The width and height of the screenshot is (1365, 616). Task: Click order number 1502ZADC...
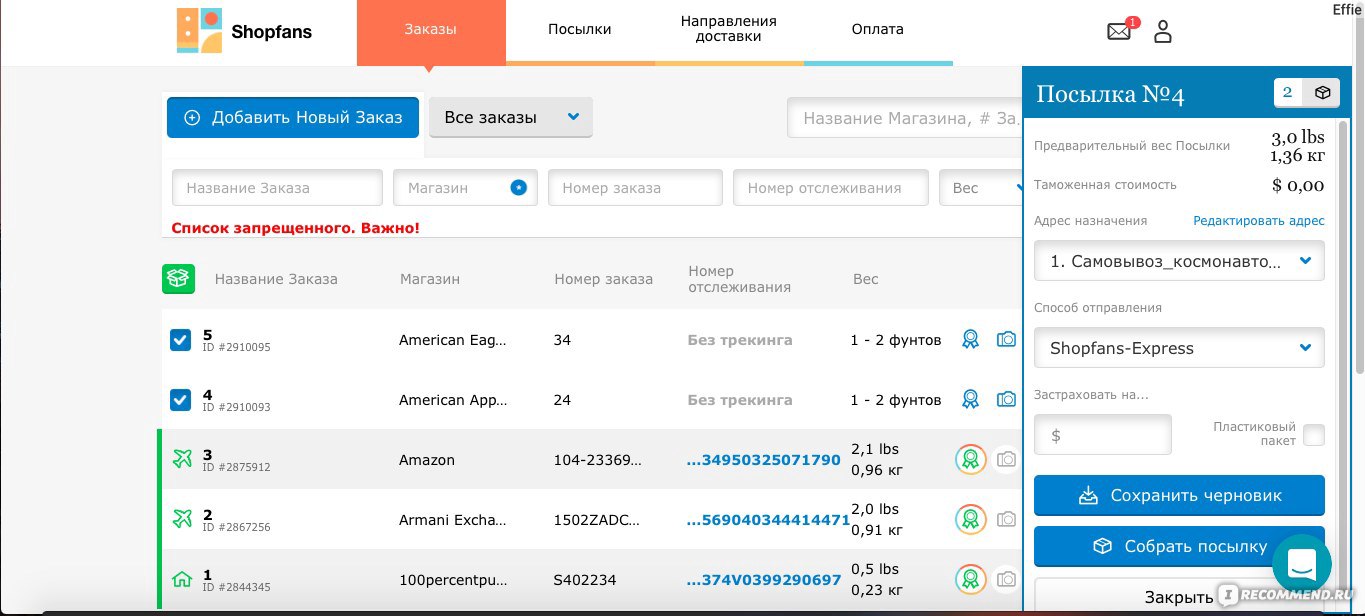597,519
